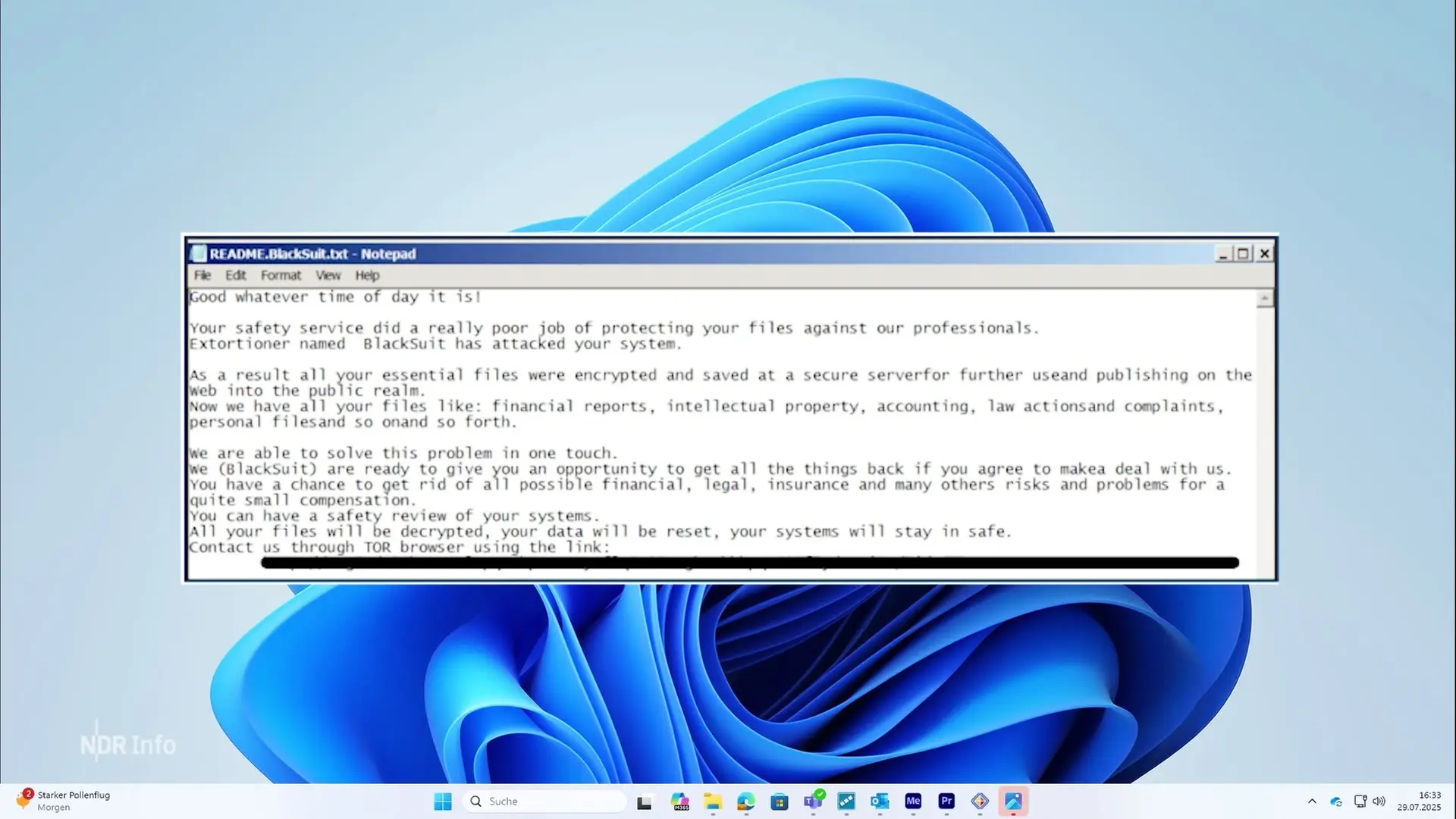Open Adobe Media Encoder from the taskbar
The height and width of the screenshot is (819, 1456).
pyautogui.click(x=913, y=802)
